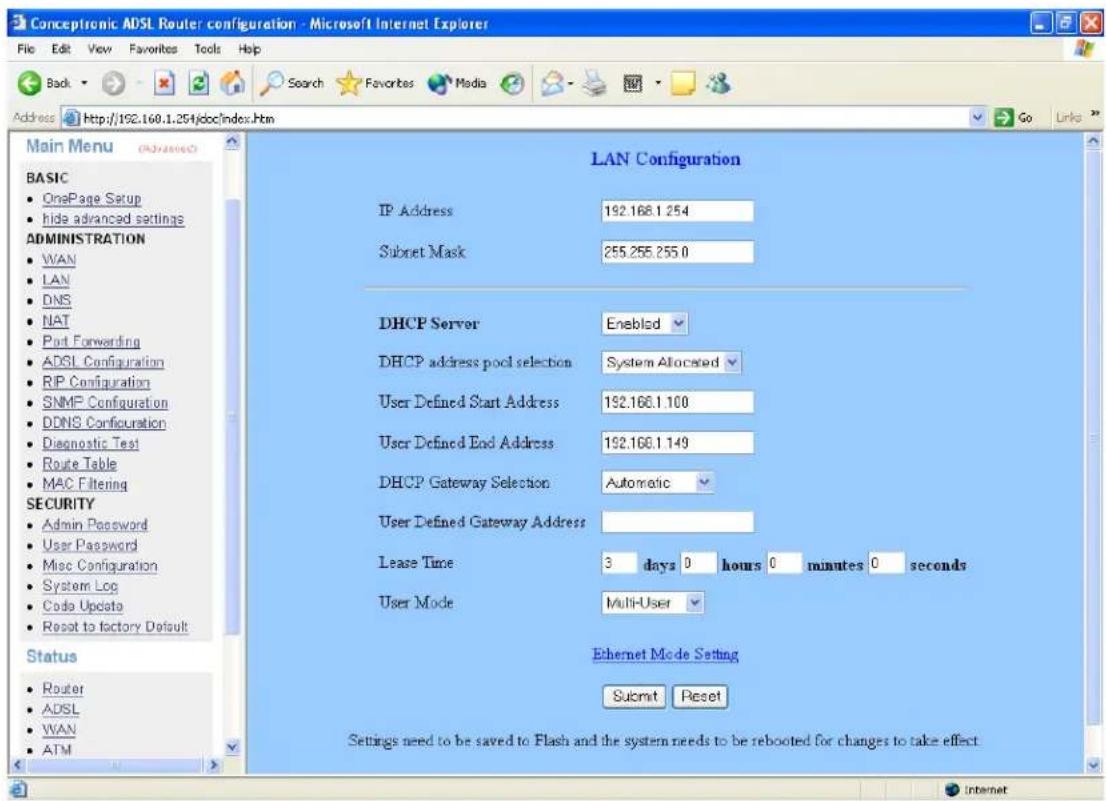Screen dimensions: 1106x801
Task: Click the Forward arrow icon
Action: point(113,84)
